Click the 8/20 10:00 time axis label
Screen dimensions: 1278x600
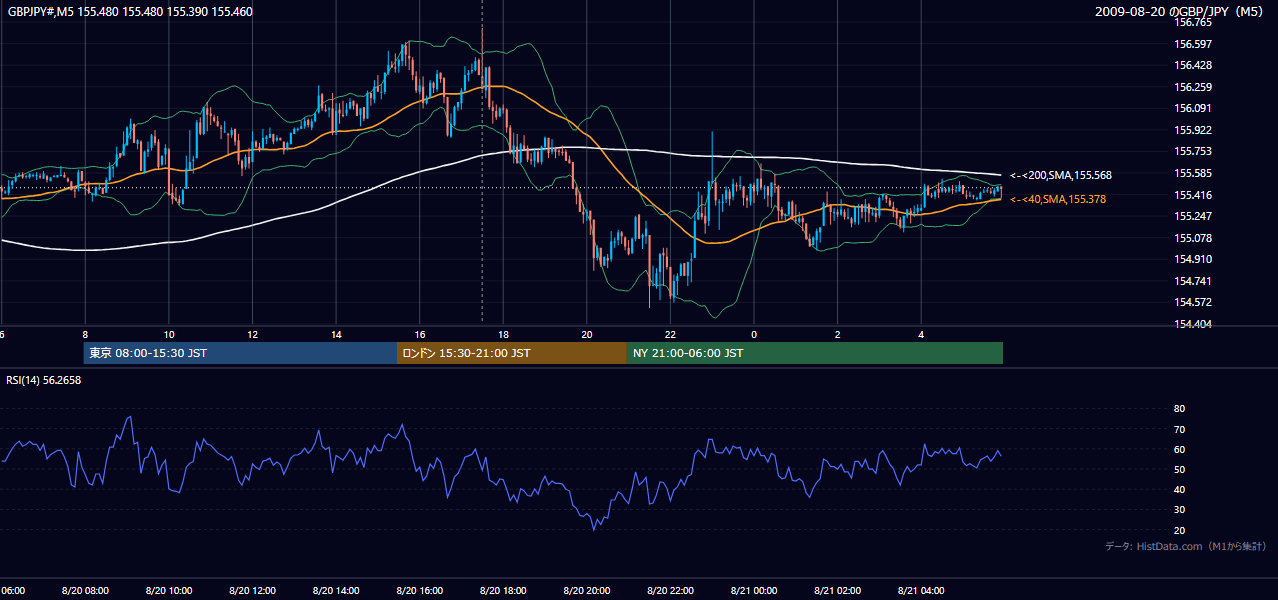168,591
